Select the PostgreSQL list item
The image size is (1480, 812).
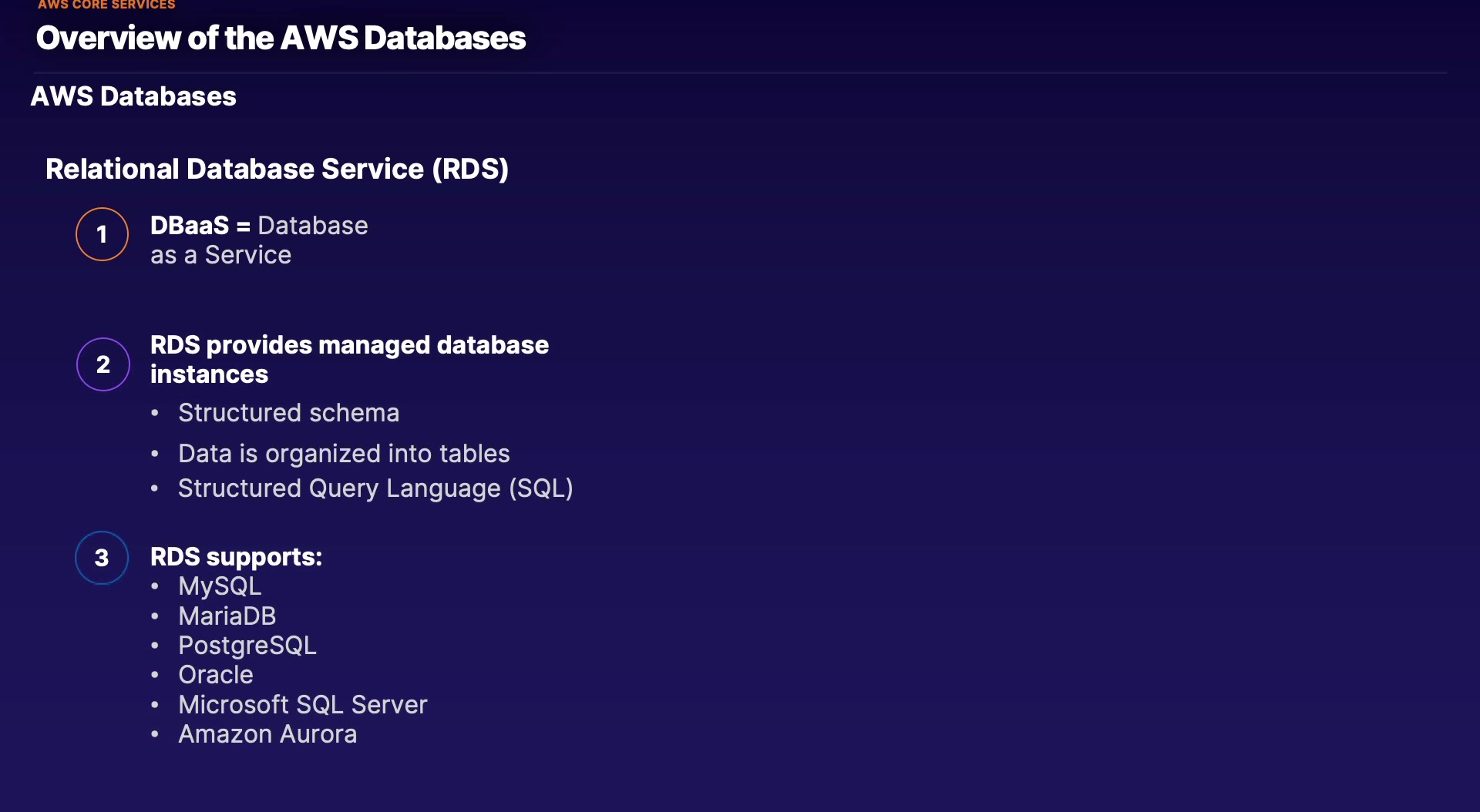pyautogui.click(x=247, y=646)
